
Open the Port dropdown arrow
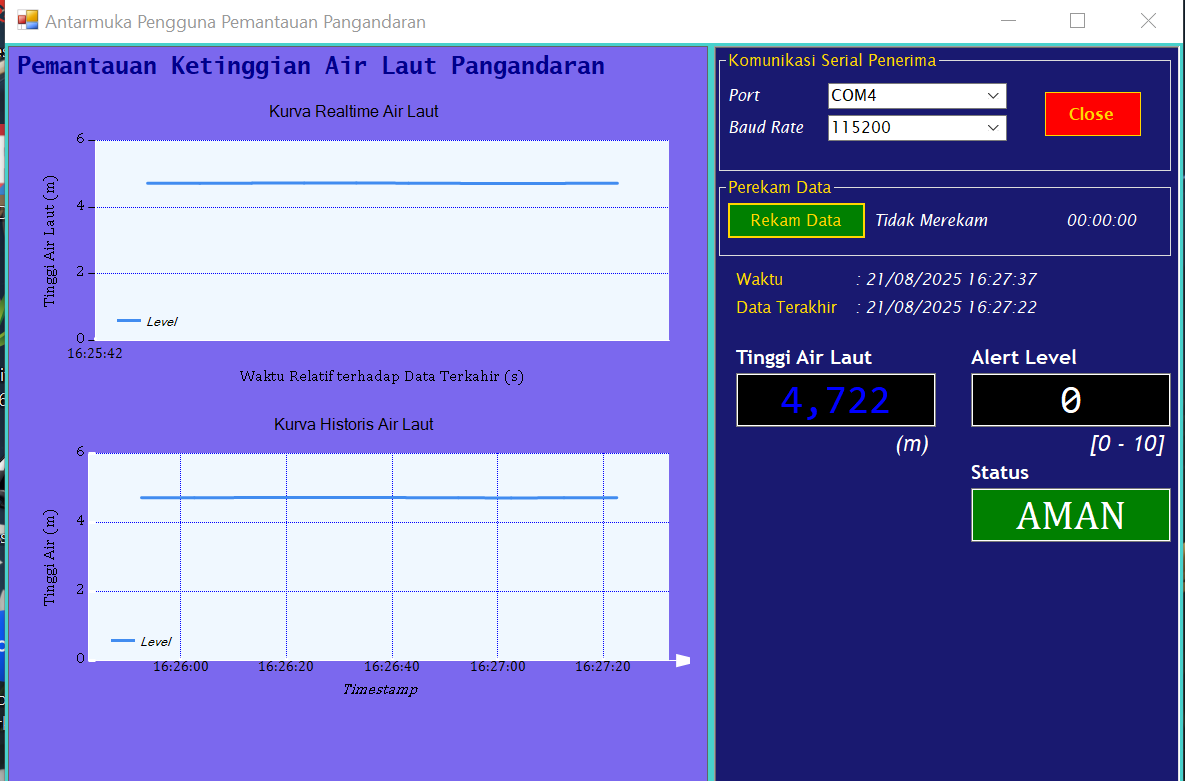[993, 96]
